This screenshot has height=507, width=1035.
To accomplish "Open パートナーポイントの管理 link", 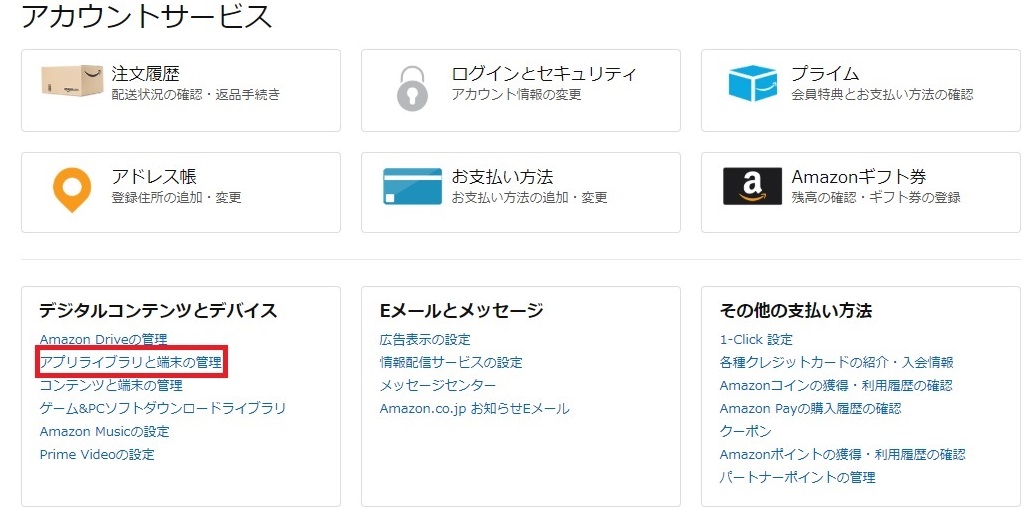I will point(797,477).
